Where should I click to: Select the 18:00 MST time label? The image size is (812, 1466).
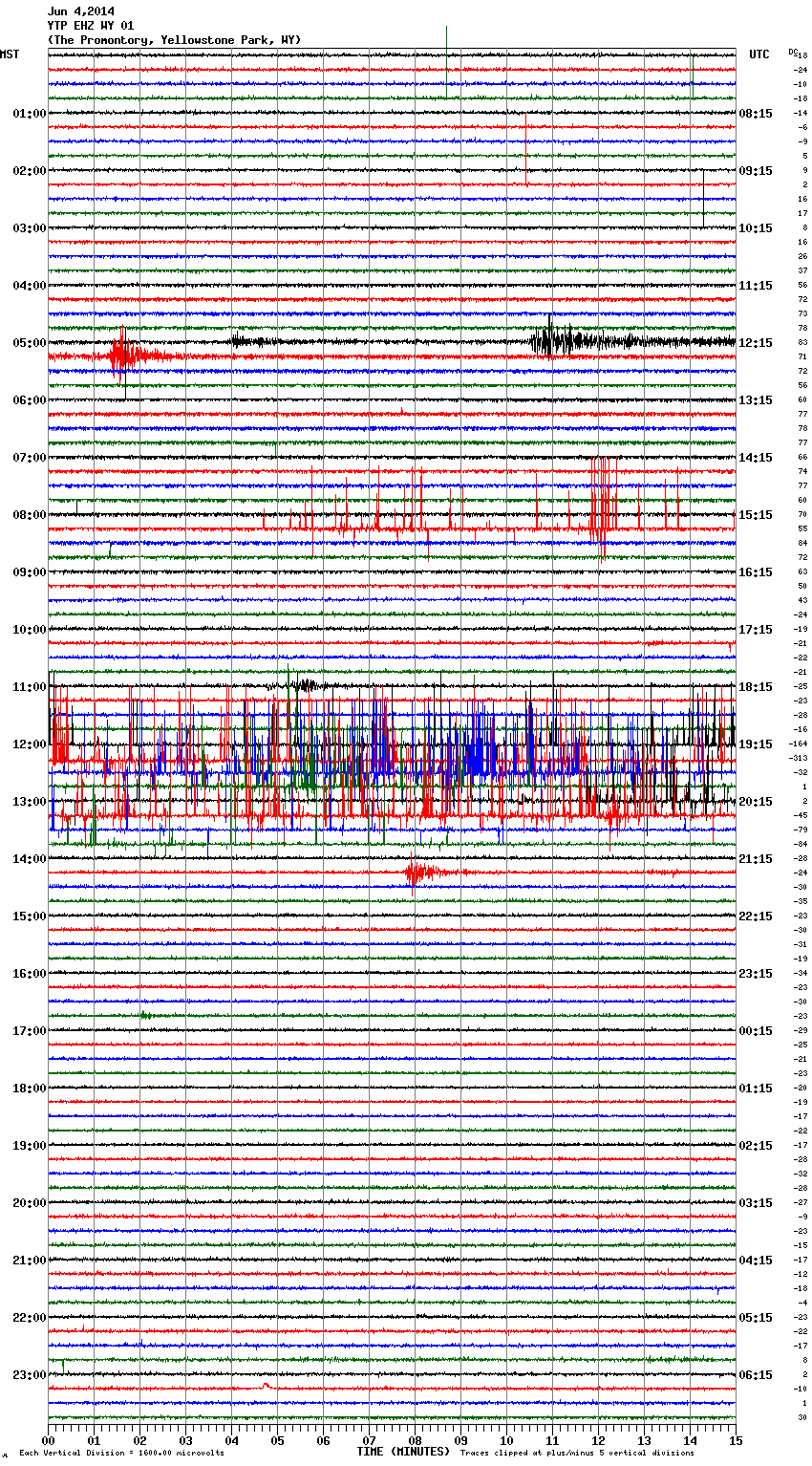pos(29,1089)
